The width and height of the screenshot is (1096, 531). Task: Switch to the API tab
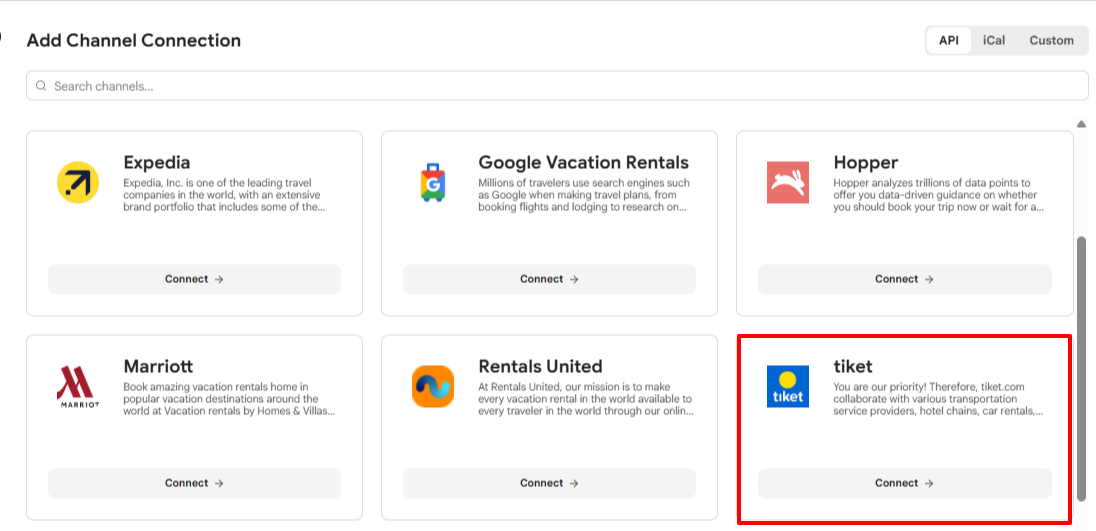click(x=949, y=41)
